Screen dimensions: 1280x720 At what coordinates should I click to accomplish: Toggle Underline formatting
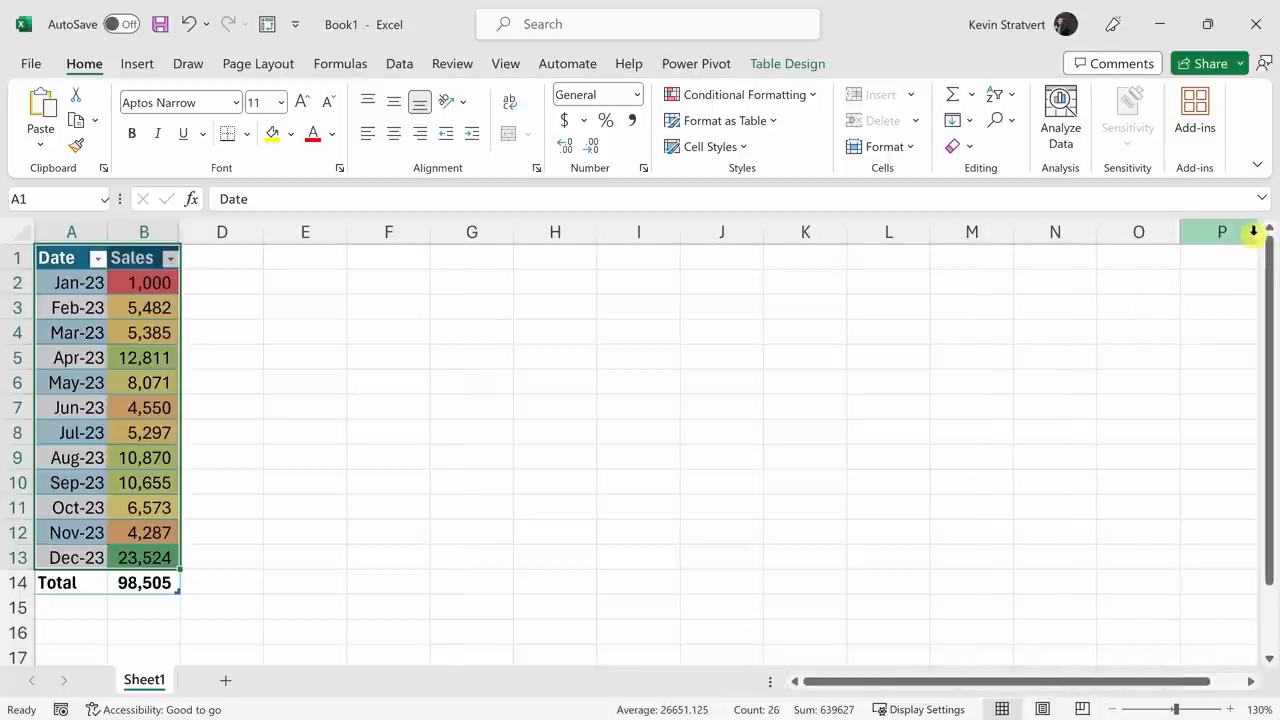(x=183, y=134)
